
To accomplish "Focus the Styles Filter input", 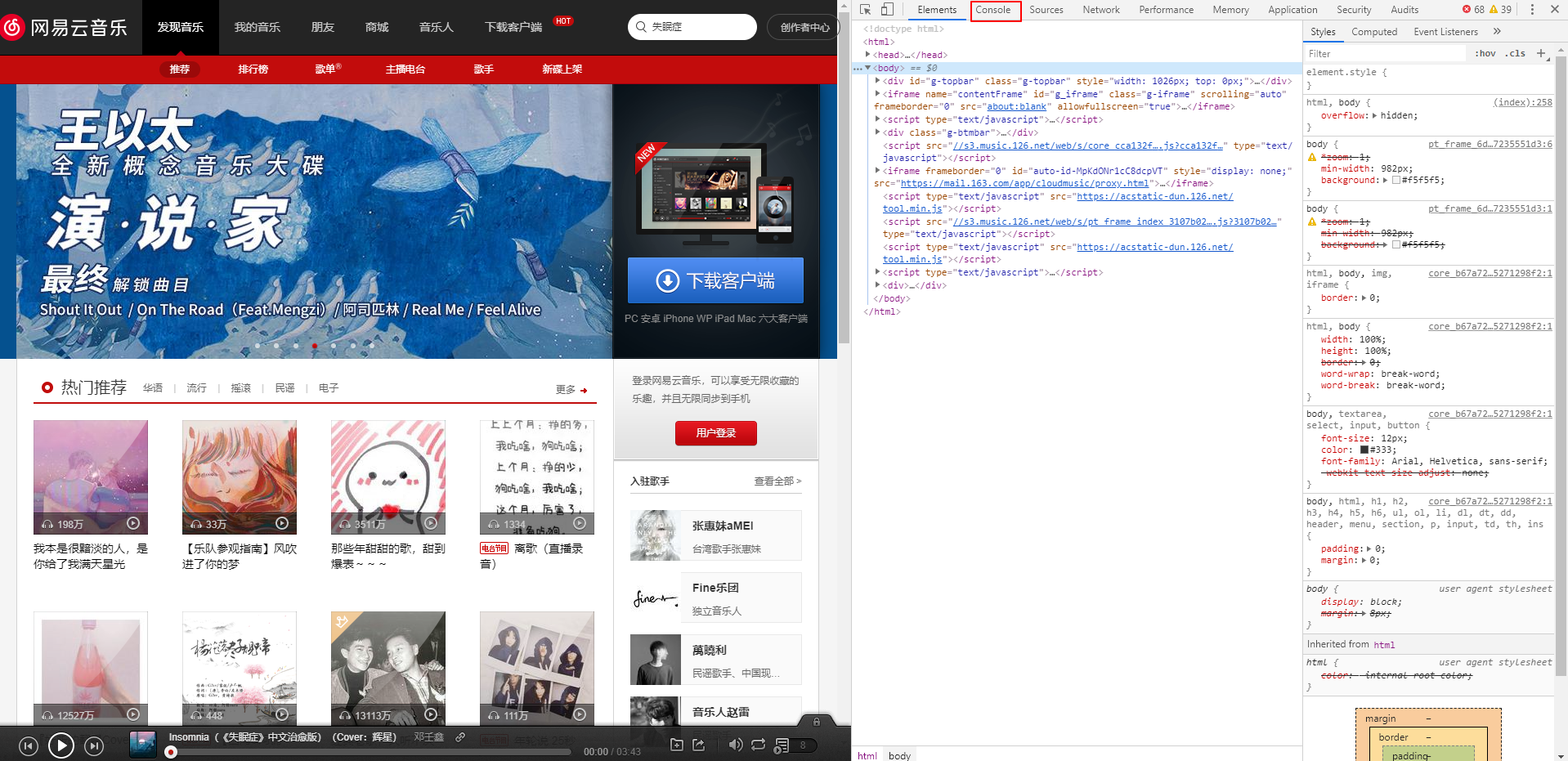I will pyautogui.click(x=1384, y=53).
